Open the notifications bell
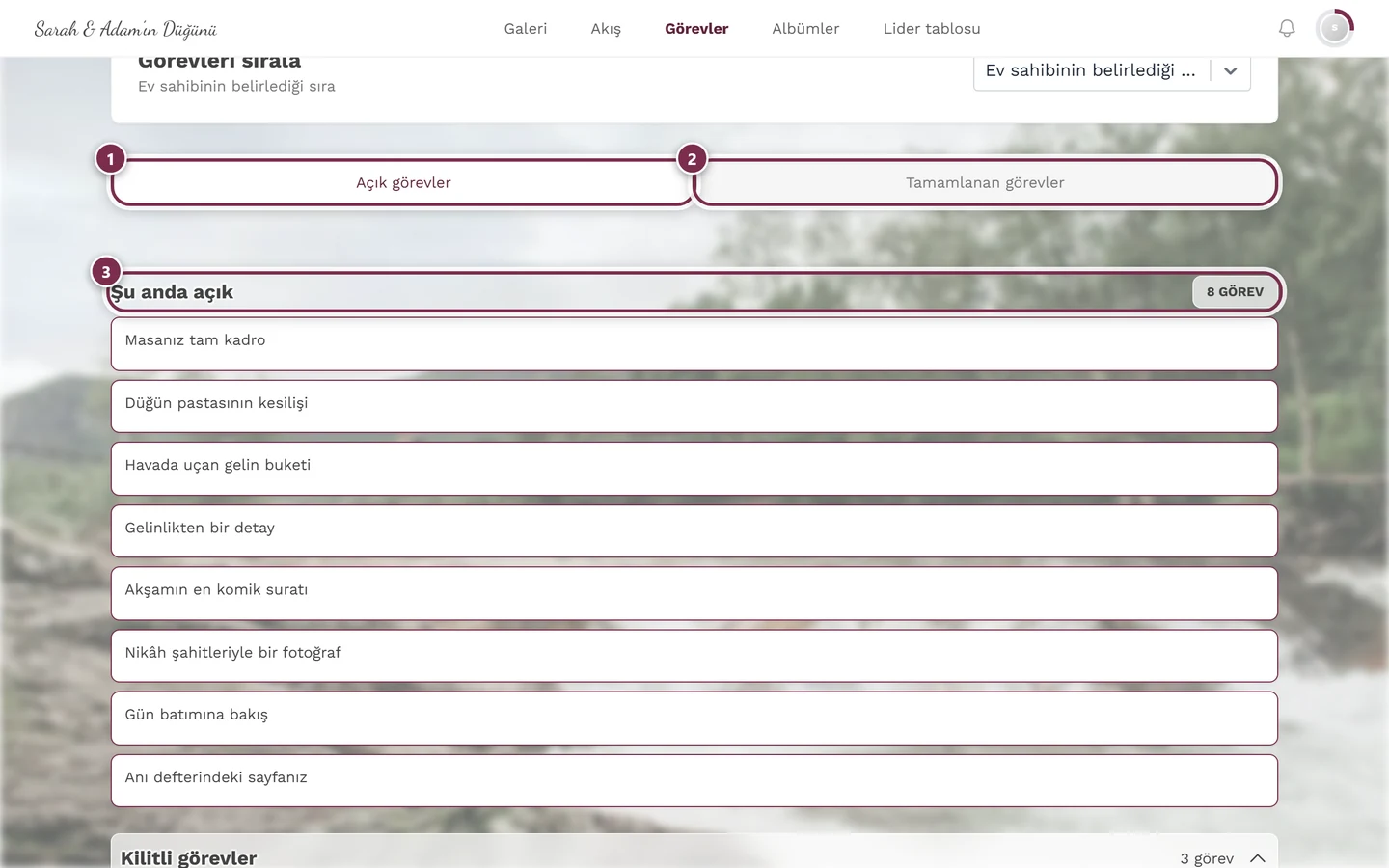1389x868 pixels. click(1287, 29)
